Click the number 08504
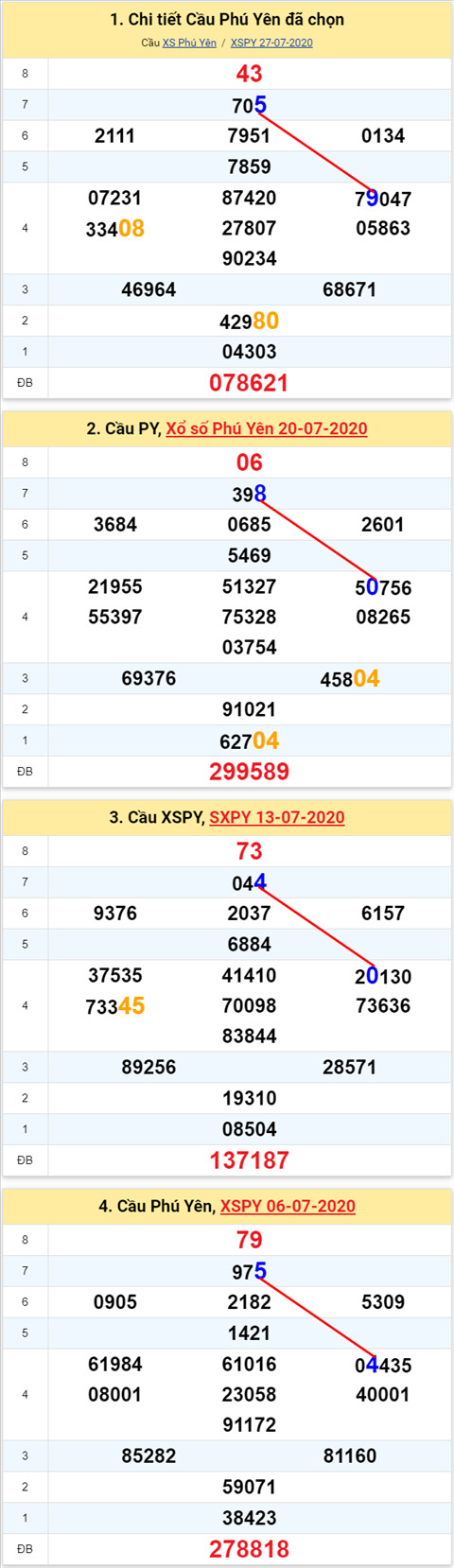454x1568 pixels. [x=249, y=1129]
